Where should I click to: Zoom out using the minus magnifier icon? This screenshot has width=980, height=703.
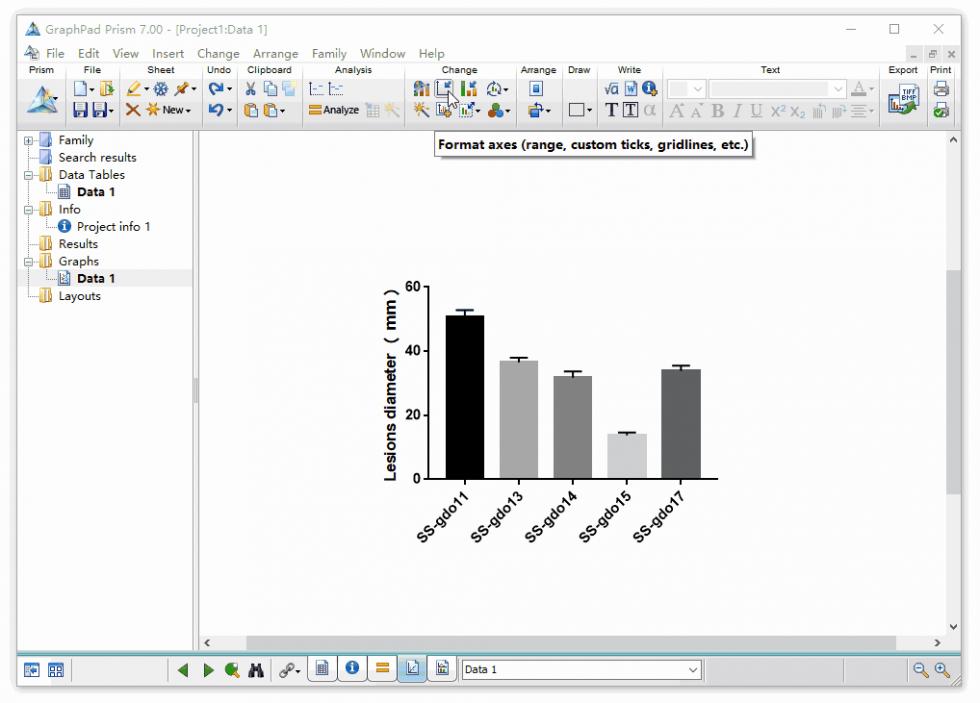pyautogui.click(x=921, y=670)
